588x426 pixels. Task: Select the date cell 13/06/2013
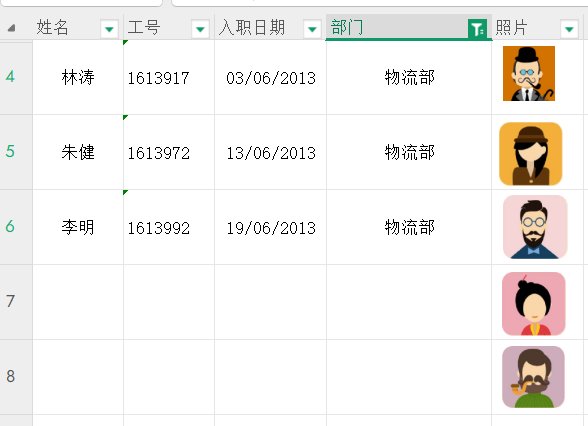[270, 152]
